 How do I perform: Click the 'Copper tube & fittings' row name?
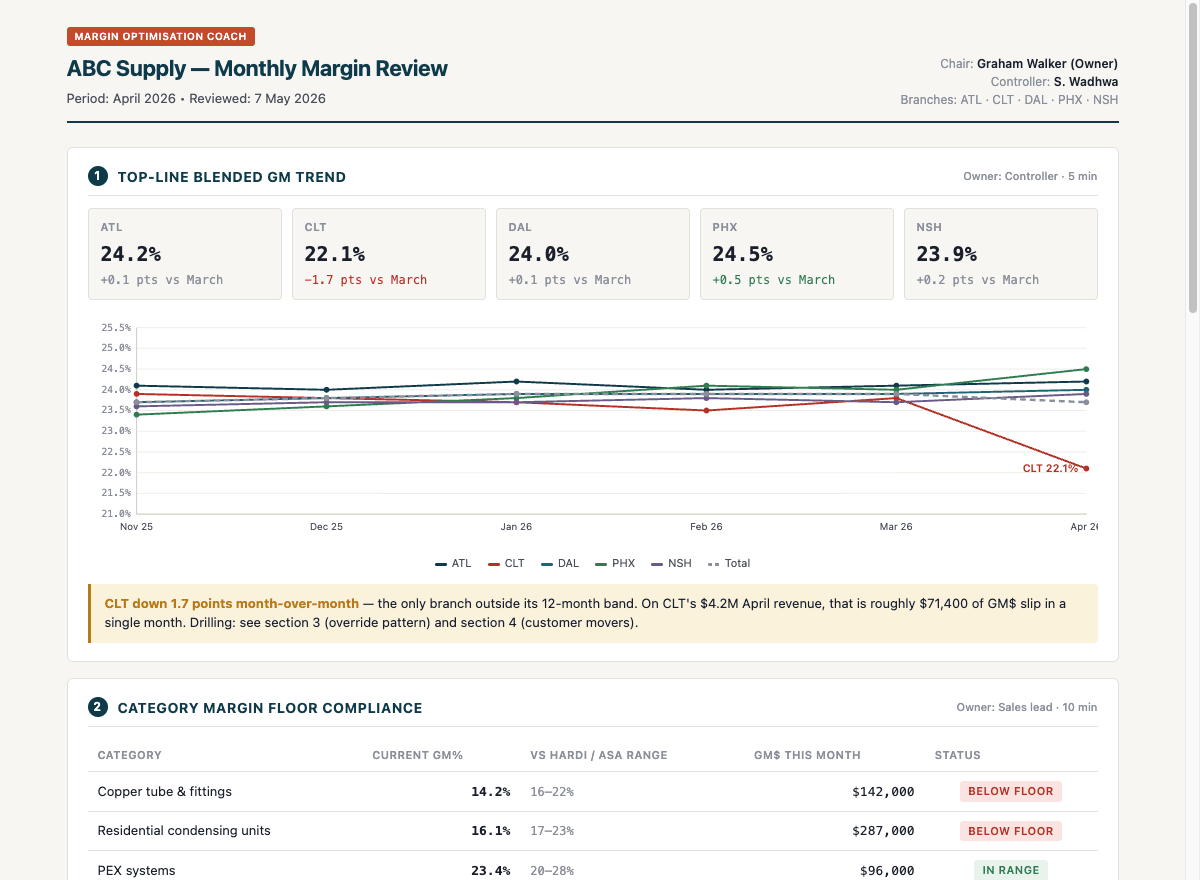click(x=165, y=791)
